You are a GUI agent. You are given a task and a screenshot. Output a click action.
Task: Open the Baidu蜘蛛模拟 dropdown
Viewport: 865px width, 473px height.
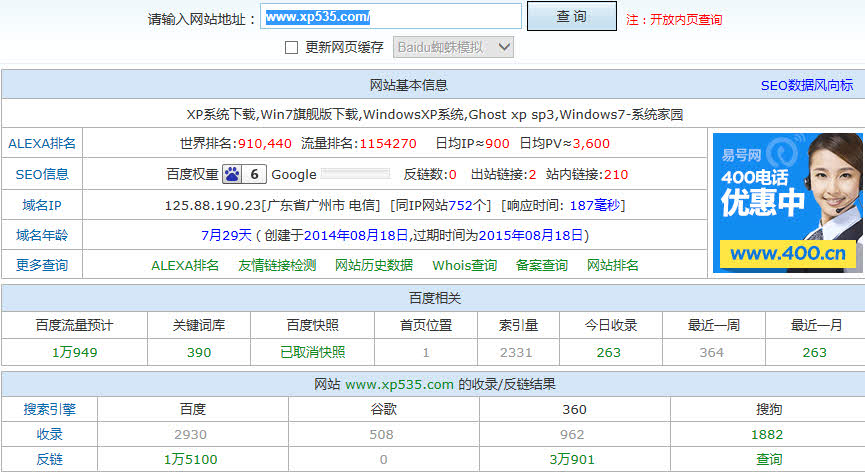(454, 47)
